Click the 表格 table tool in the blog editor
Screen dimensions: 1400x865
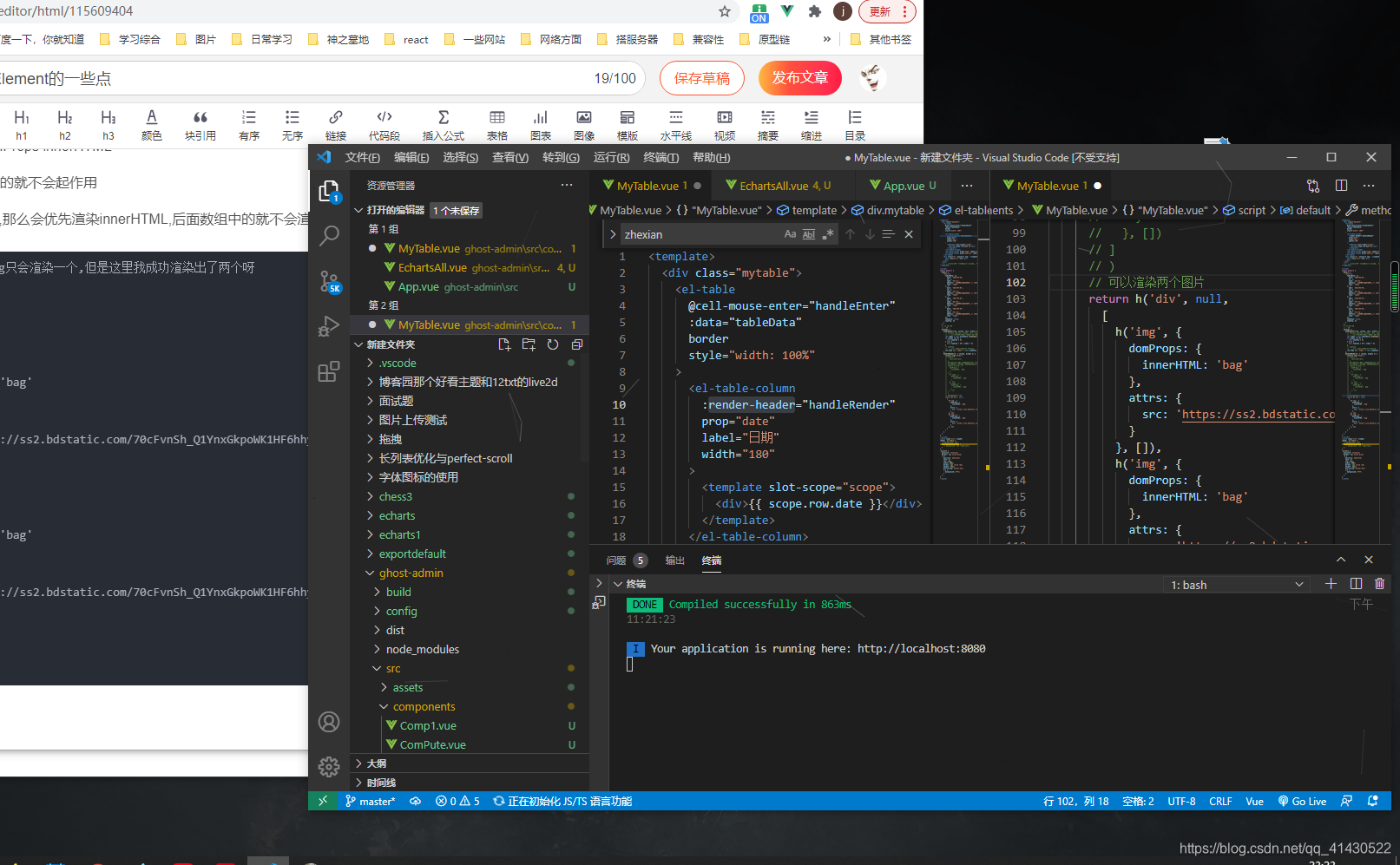(497, 125)
